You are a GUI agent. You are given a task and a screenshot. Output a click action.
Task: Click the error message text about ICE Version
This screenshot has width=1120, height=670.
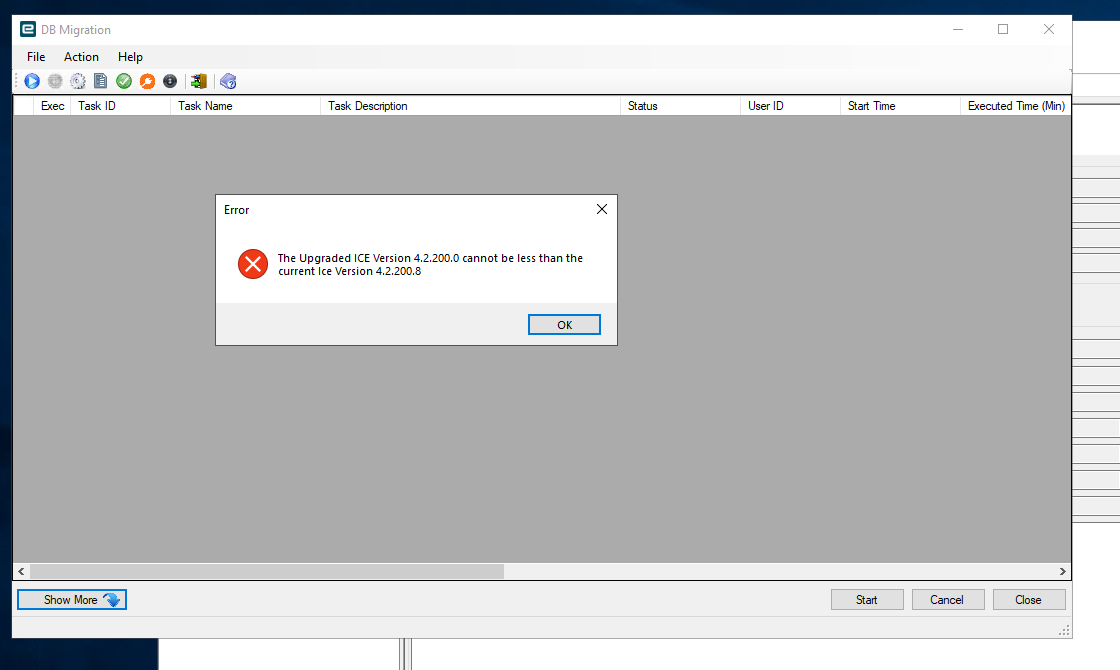tap(430, 264)
